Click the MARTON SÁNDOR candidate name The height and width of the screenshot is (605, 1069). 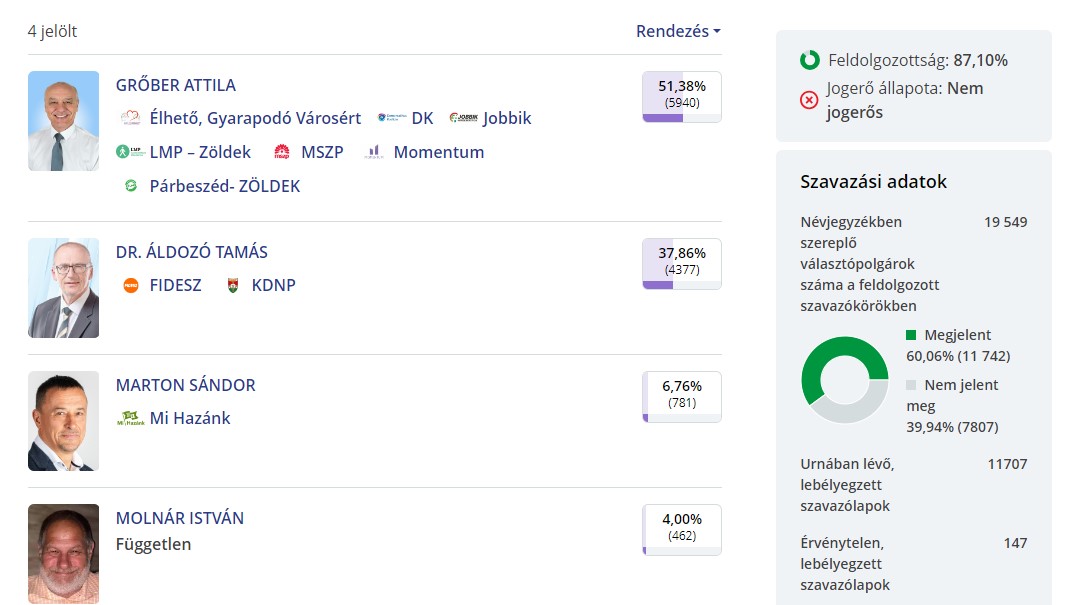point(186,385)
